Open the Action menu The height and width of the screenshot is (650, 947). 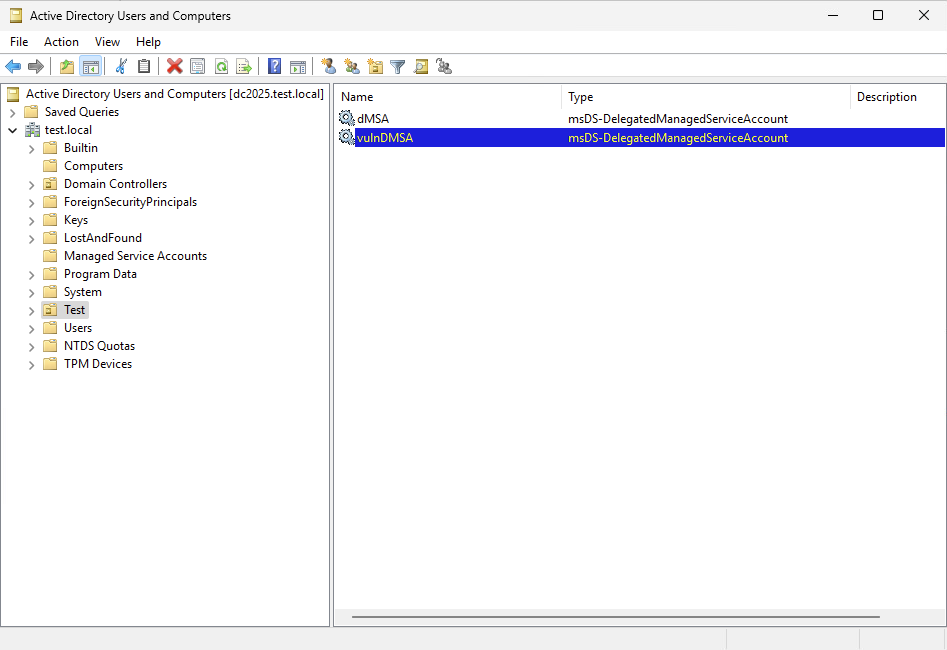pos(61,42)
